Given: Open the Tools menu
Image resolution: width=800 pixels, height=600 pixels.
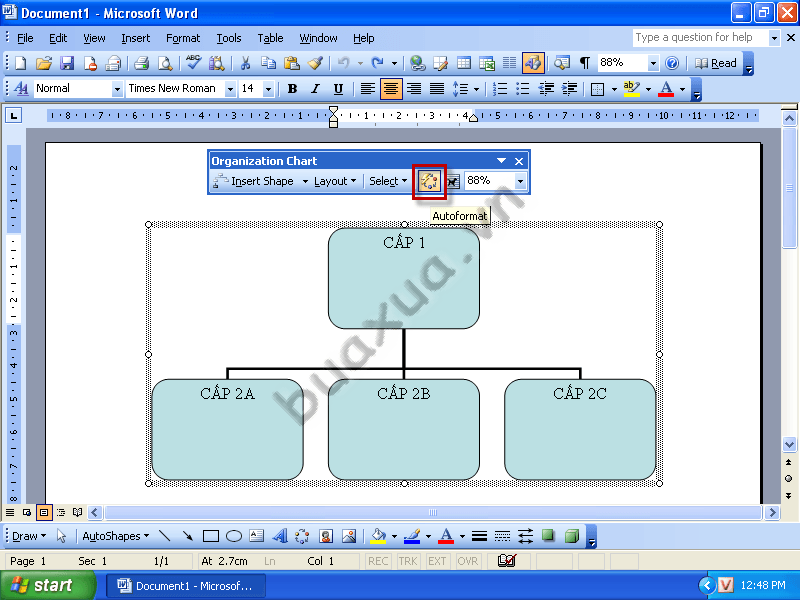Looking at the screenshot, I should click(229, 38).
